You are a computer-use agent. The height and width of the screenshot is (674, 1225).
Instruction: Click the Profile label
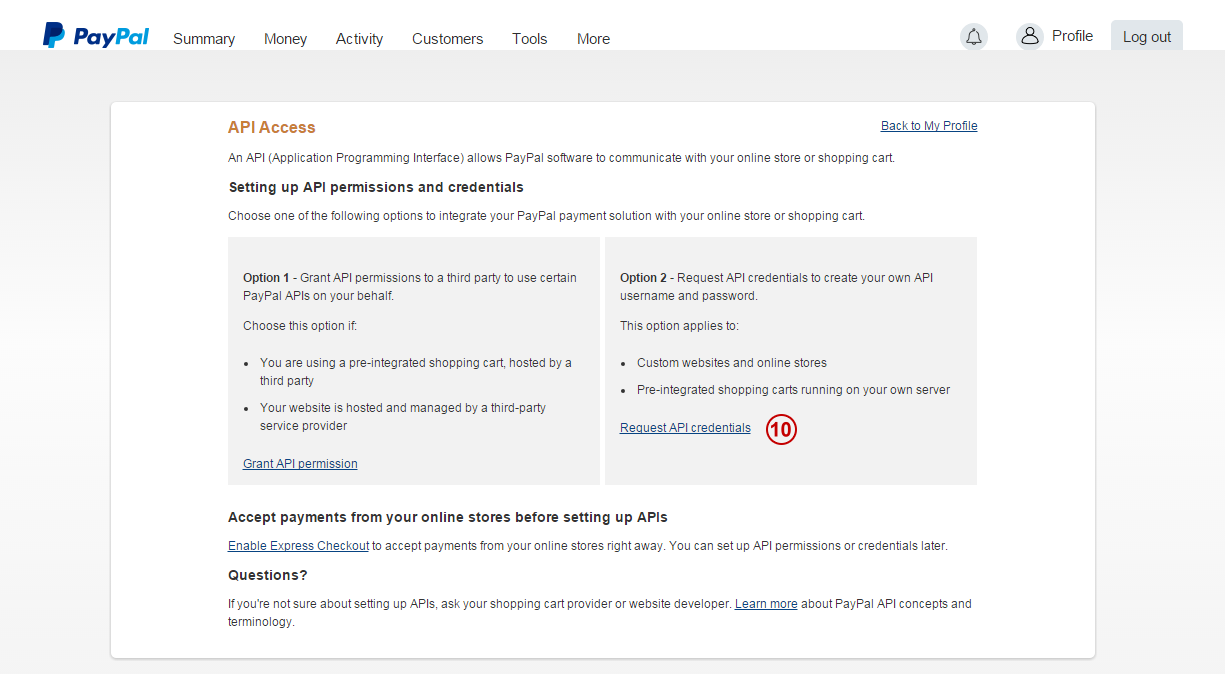tap(1072, 36)
